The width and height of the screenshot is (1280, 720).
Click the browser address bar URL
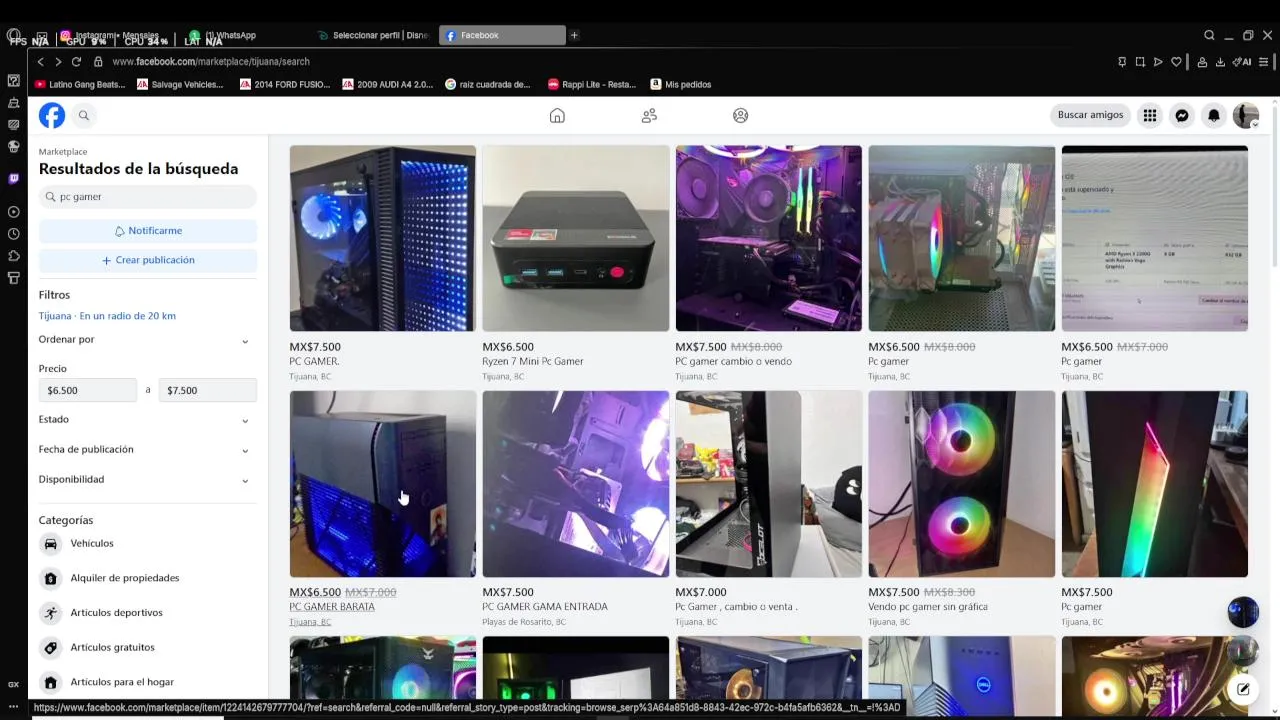point(211,62)
